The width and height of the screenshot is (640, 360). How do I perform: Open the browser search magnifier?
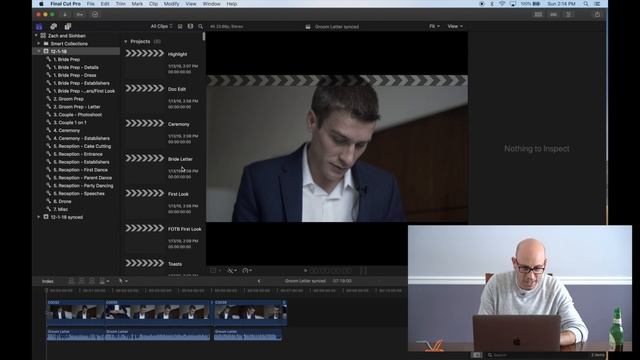click(x=200, y=27)
